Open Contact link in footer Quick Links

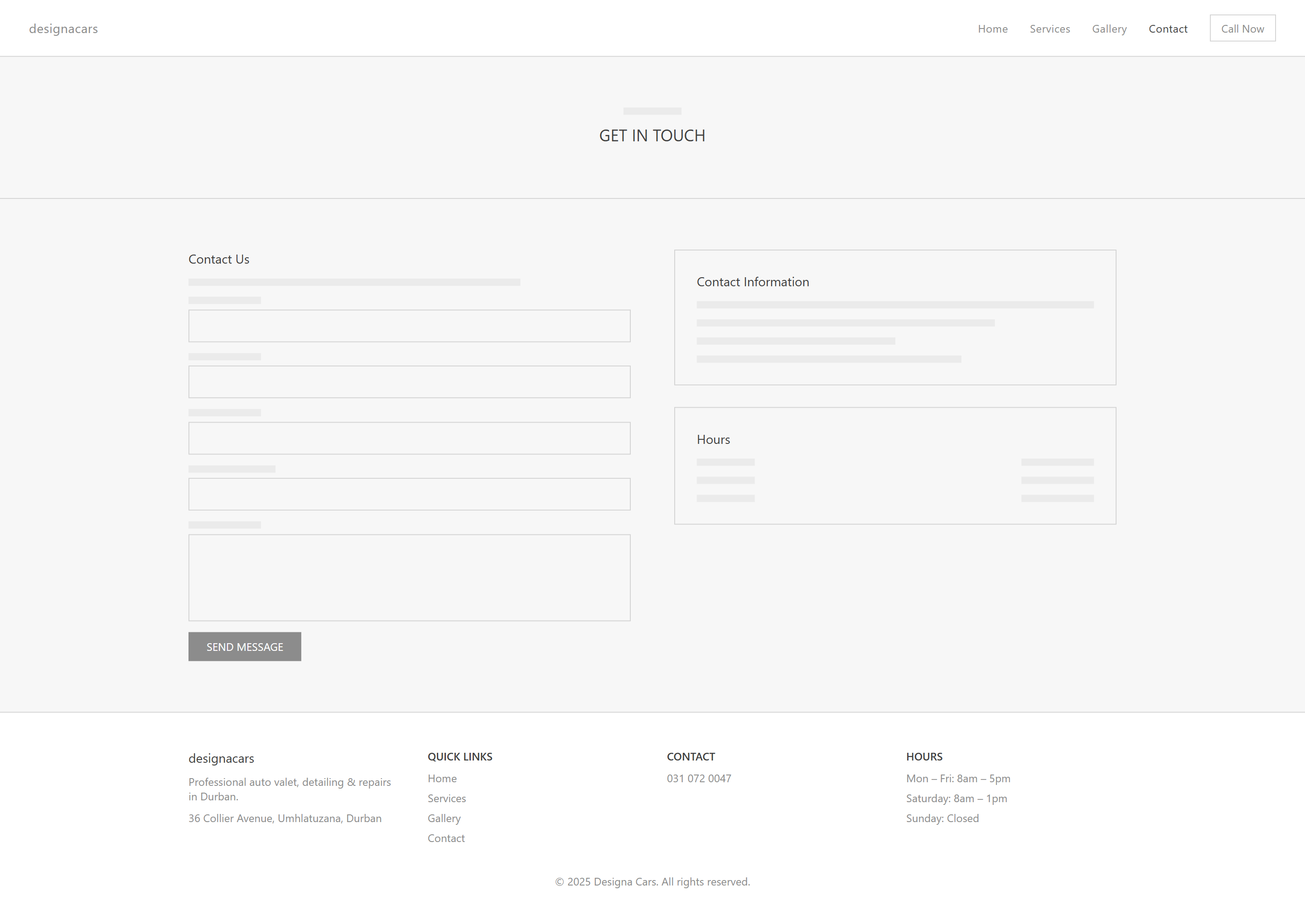[x=445, y=837]
